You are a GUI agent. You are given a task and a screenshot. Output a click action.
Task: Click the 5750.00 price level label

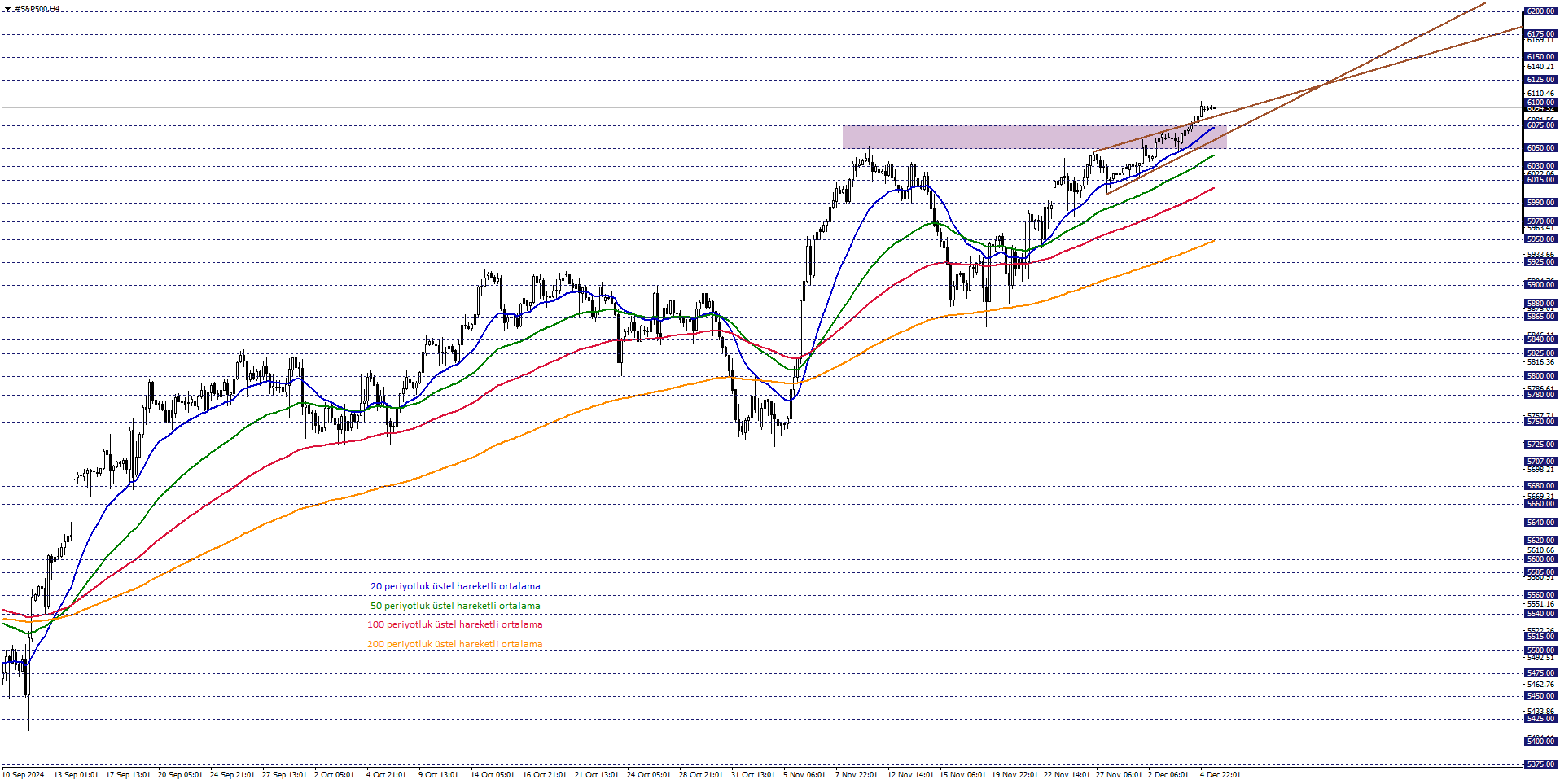tap(1540, 422)
